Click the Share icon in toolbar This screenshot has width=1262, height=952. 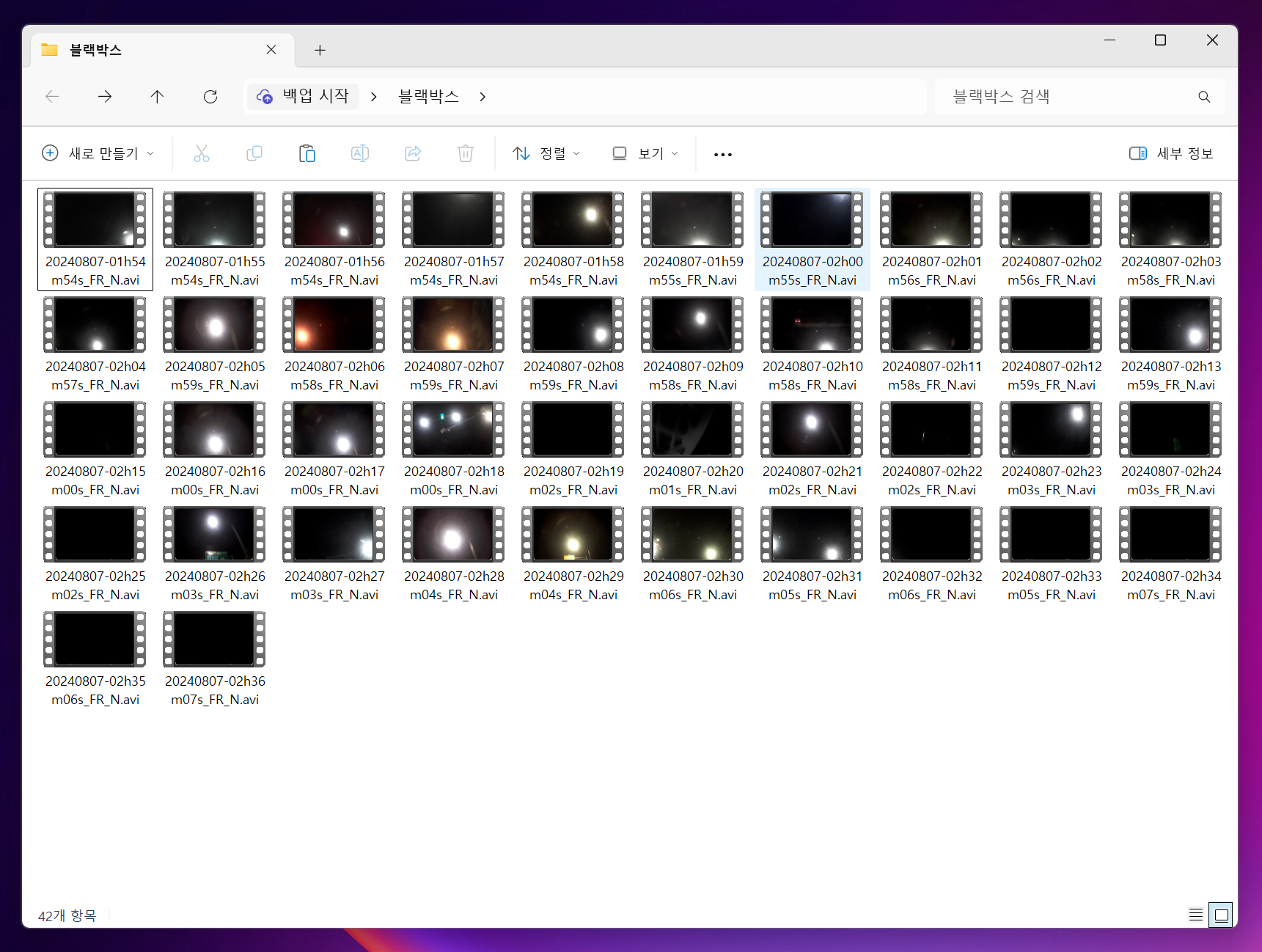point(413,153)
